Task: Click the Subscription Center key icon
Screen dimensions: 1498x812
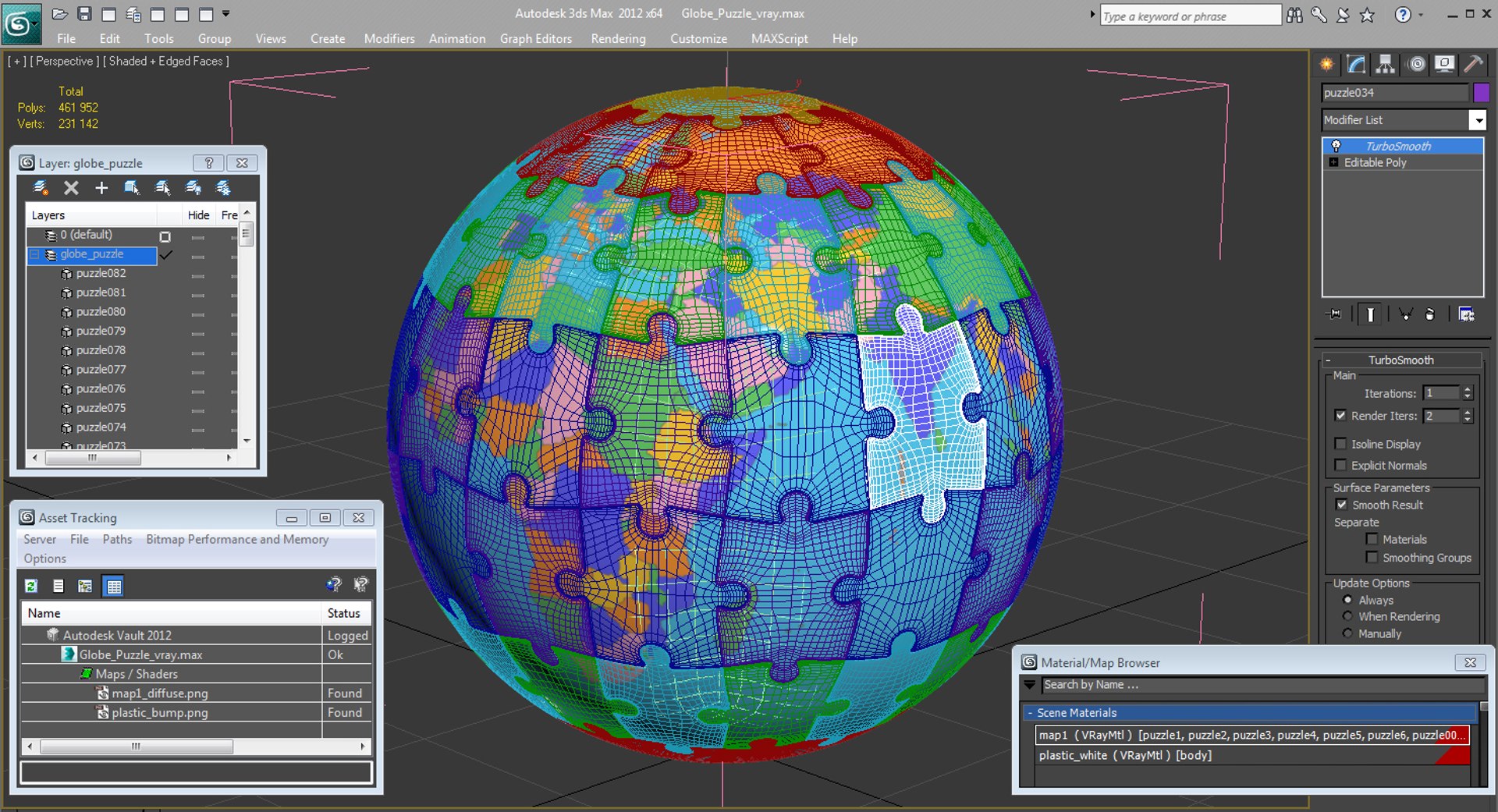Action: click(1319, 15)
